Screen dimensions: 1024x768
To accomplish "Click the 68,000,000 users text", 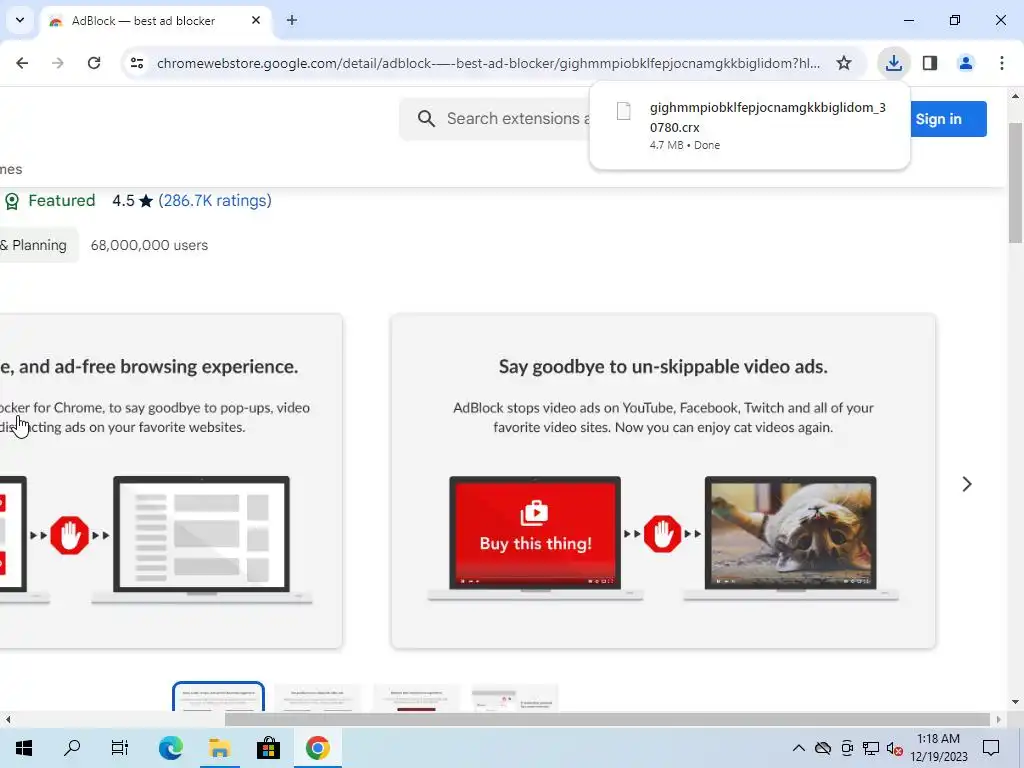I will 150,245.
